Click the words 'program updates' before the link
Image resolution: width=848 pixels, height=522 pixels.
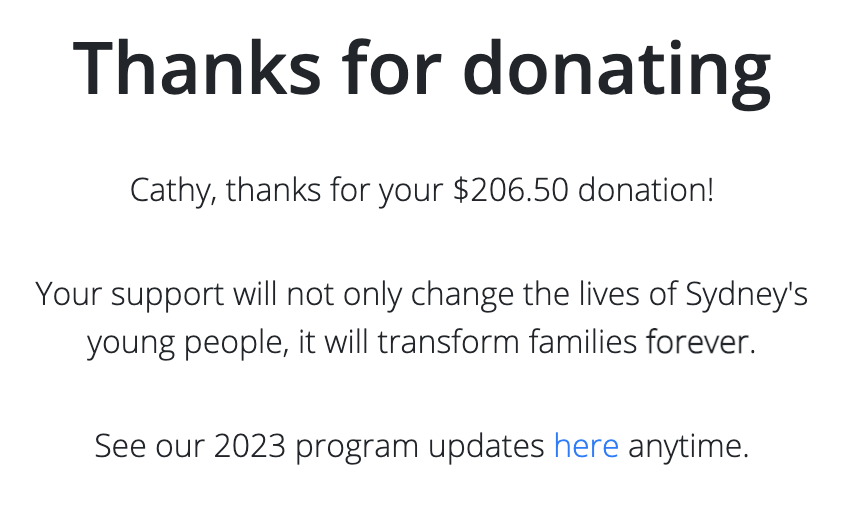click(x=420, y=447)
